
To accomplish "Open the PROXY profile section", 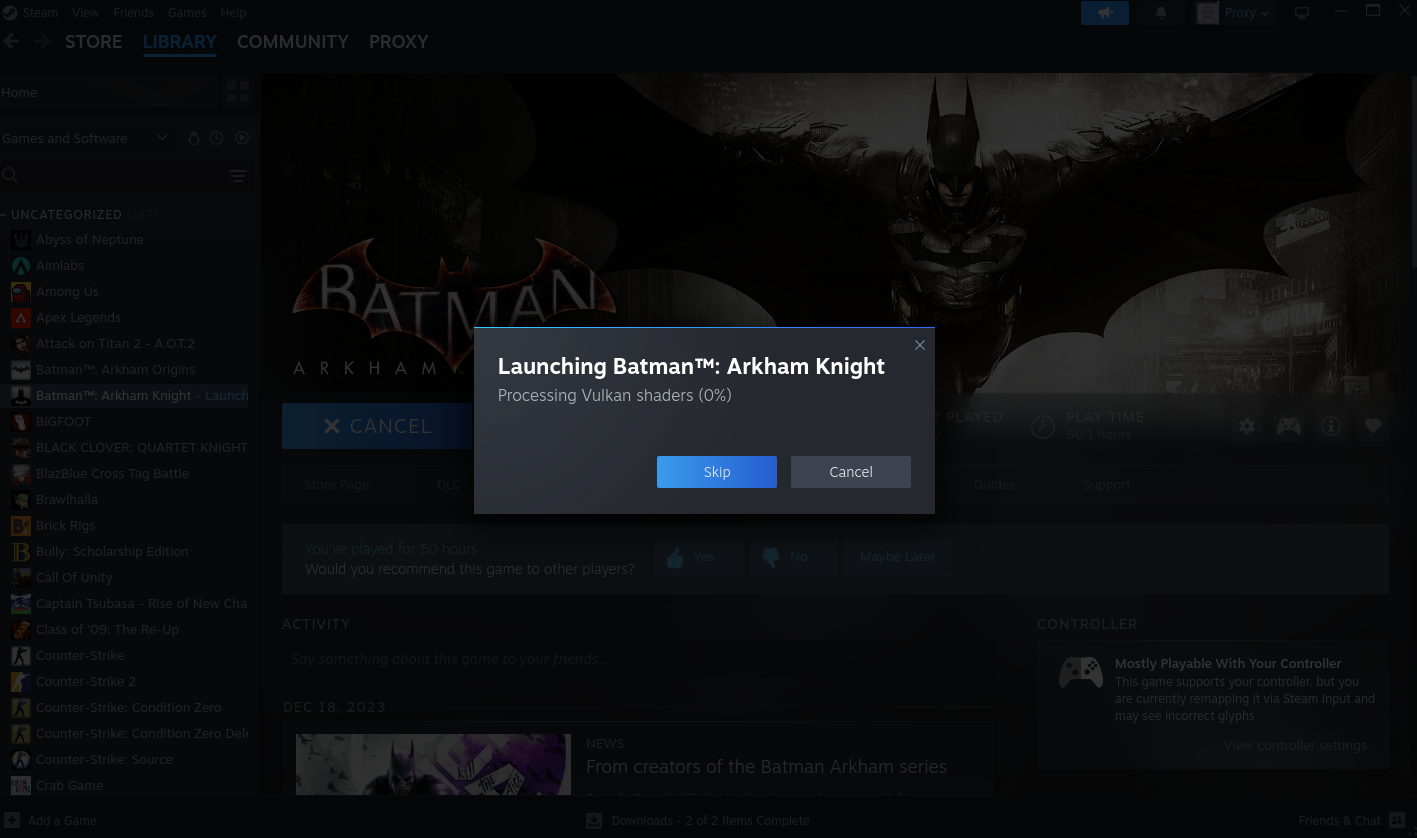I will point(398,42).
